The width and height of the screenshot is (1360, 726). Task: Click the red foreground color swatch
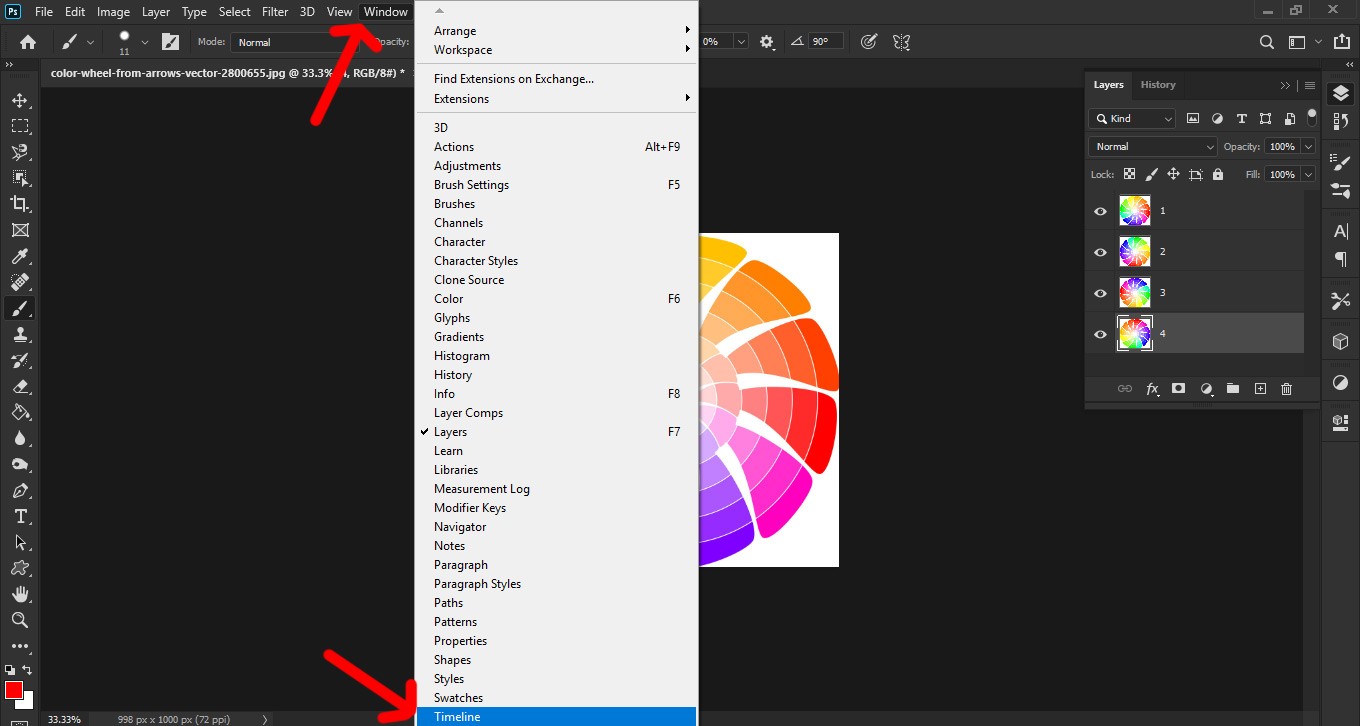pos(14,690)
